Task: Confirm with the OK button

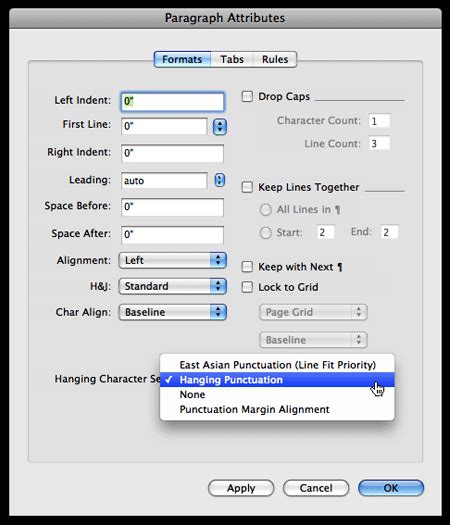Action: coord(391,488)
